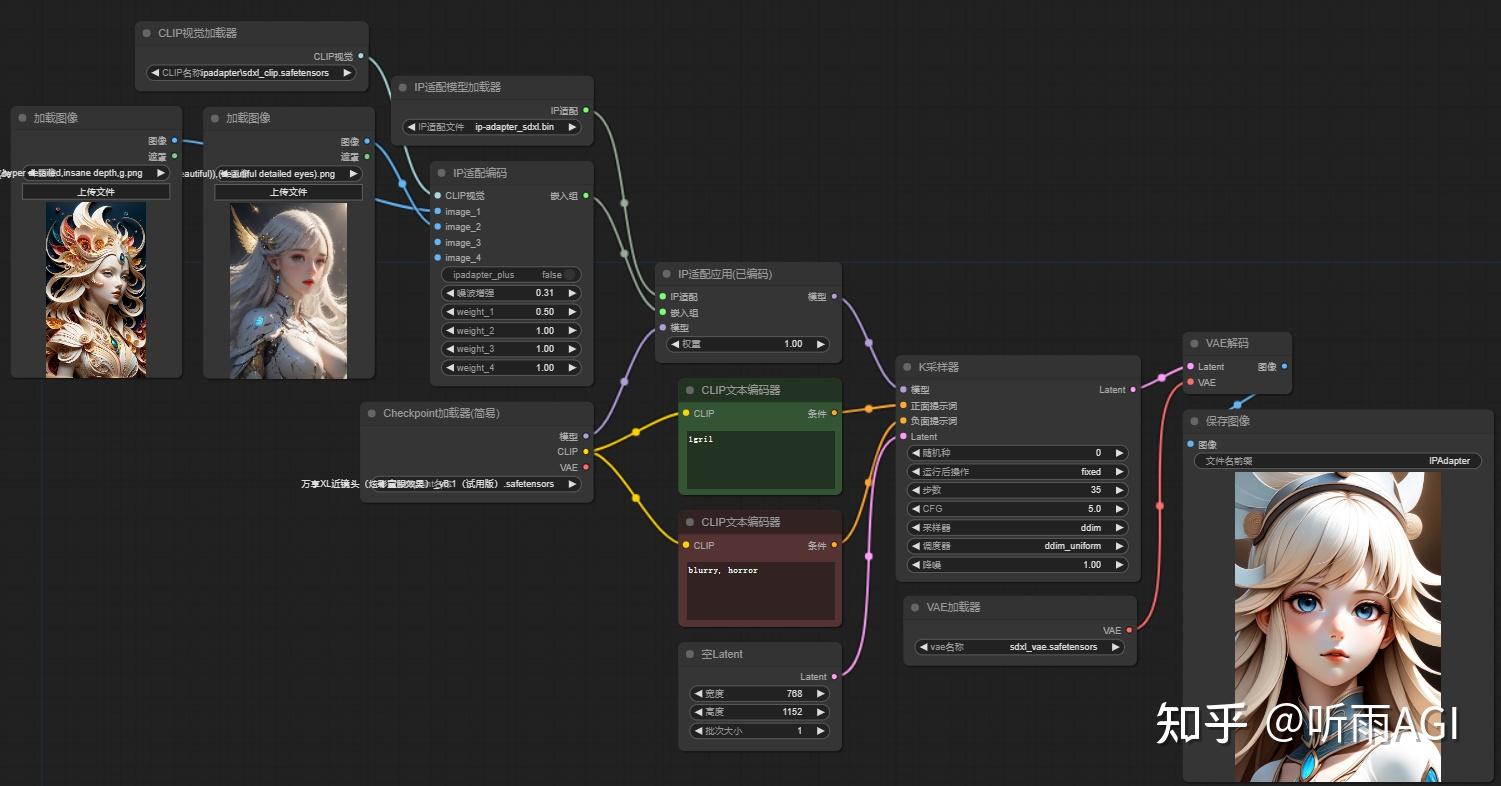The width and height of the screenshot is (1501, 786).
Task: Click the generated image preview in the 保存图像 node
Action: tap(1338, 627)
